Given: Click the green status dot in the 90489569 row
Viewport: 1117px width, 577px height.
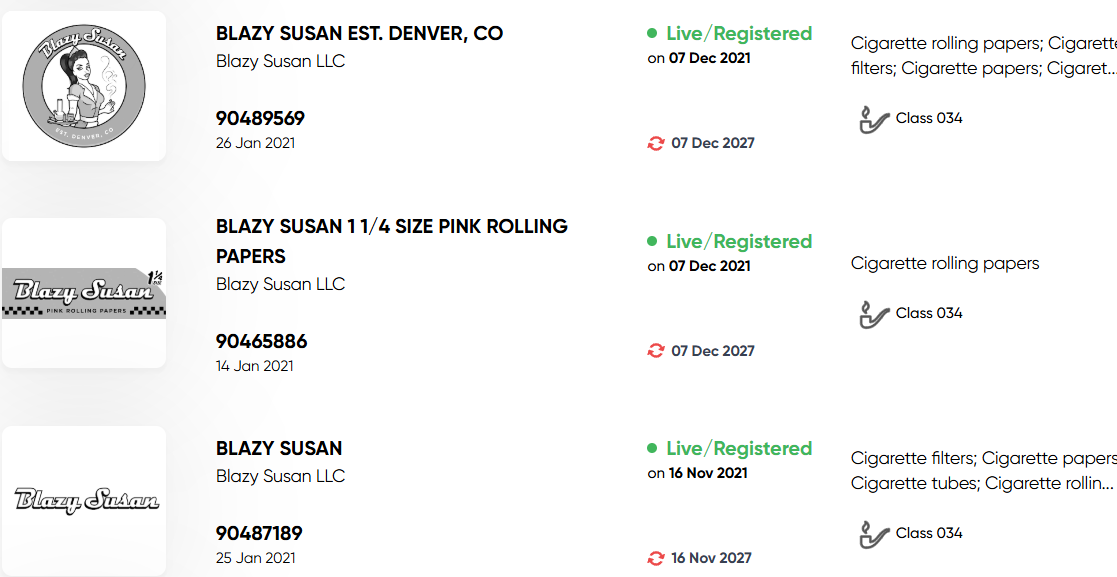Looking at the screenshot, I should 652,33.
